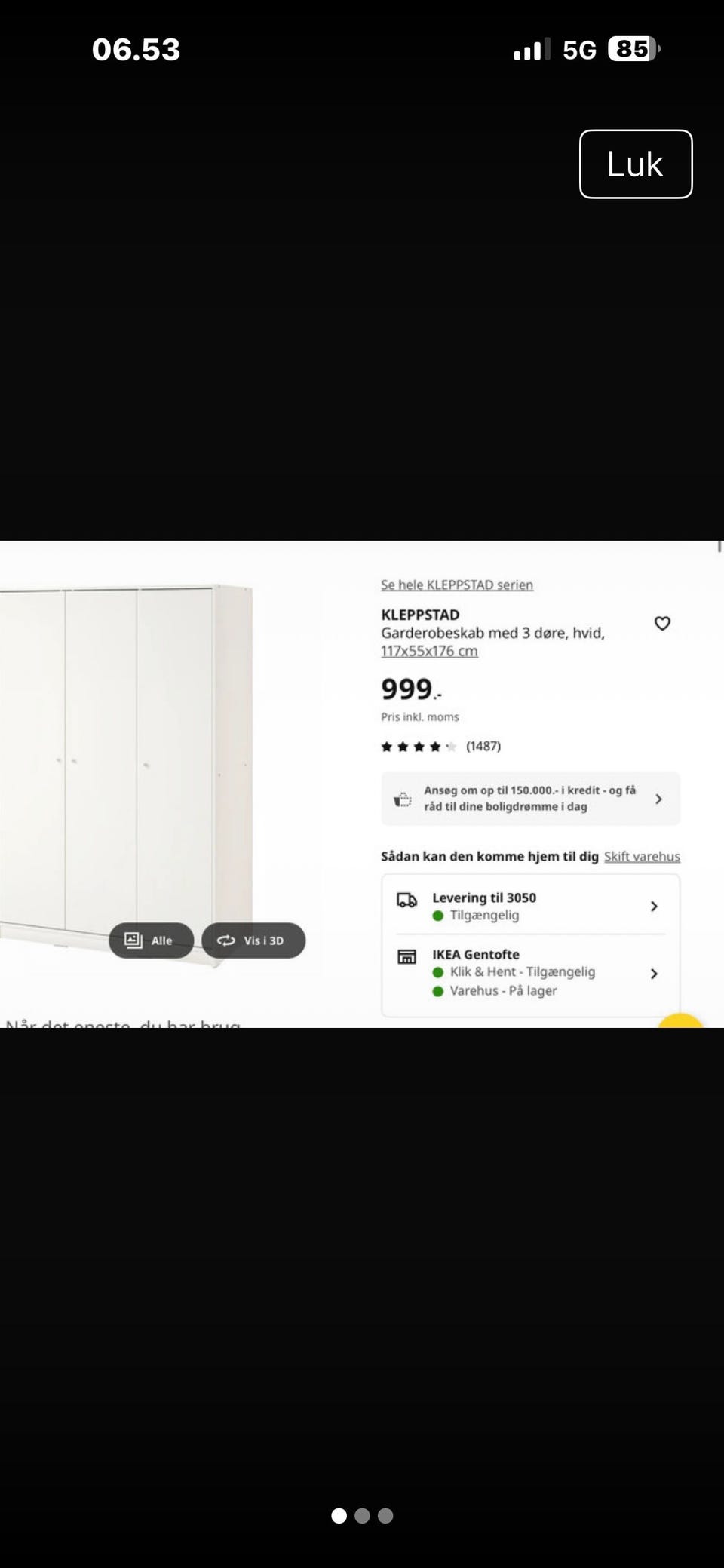The height and width of the screenshot is (1568, 724).
Task: Open the Alle images gallery button
Action: point(151,940)
